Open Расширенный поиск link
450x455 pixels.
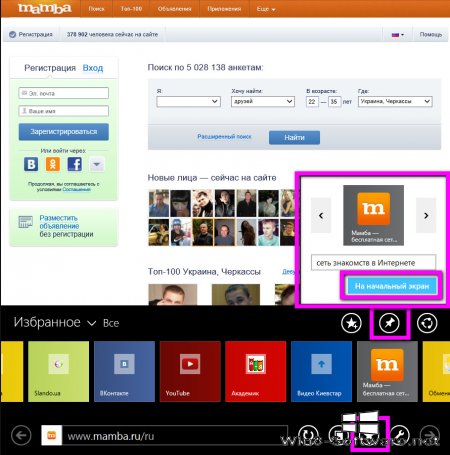click(224, 137)
